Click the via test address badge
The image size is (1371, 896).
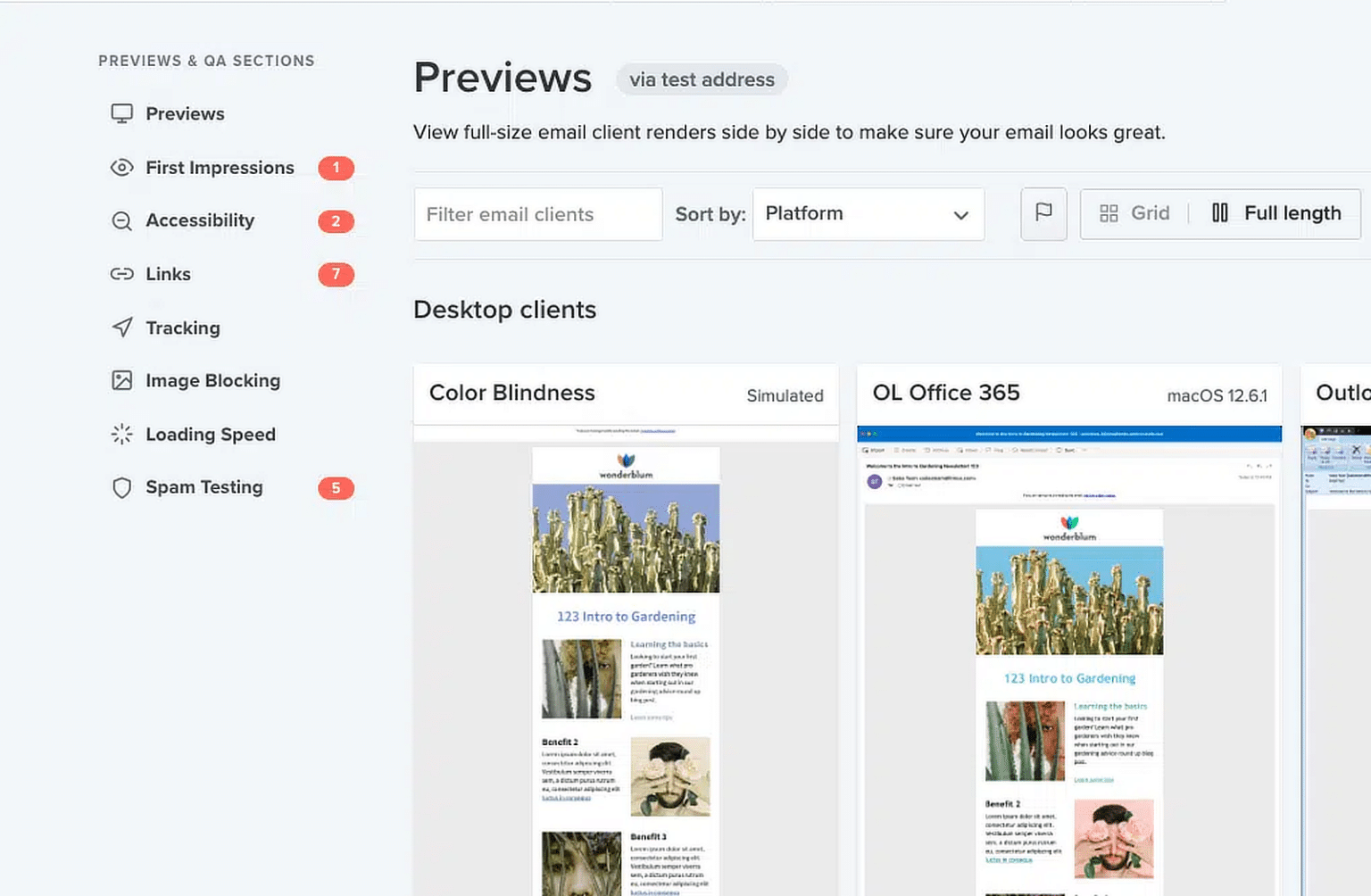point(702,79)
